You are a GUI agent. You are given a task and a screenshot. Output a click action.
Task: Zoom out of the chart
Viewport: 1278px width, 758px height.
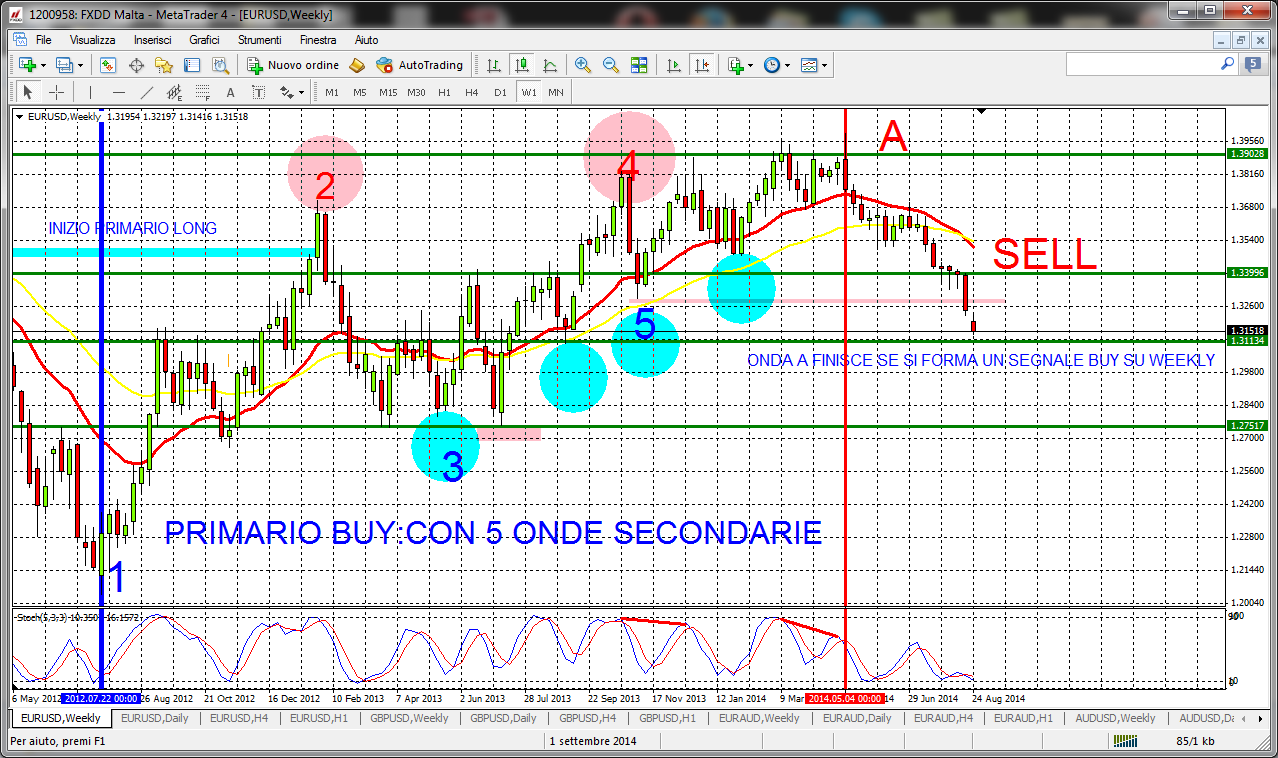click(x=610, y=65)
